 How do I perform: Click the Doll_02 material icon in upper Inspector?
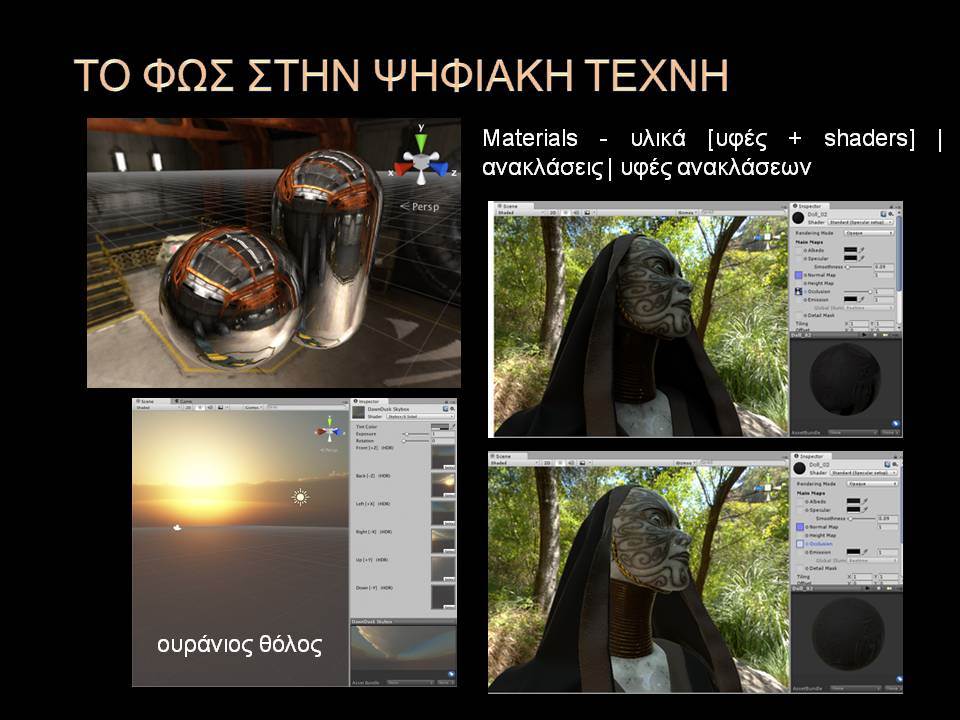point(798,217)
